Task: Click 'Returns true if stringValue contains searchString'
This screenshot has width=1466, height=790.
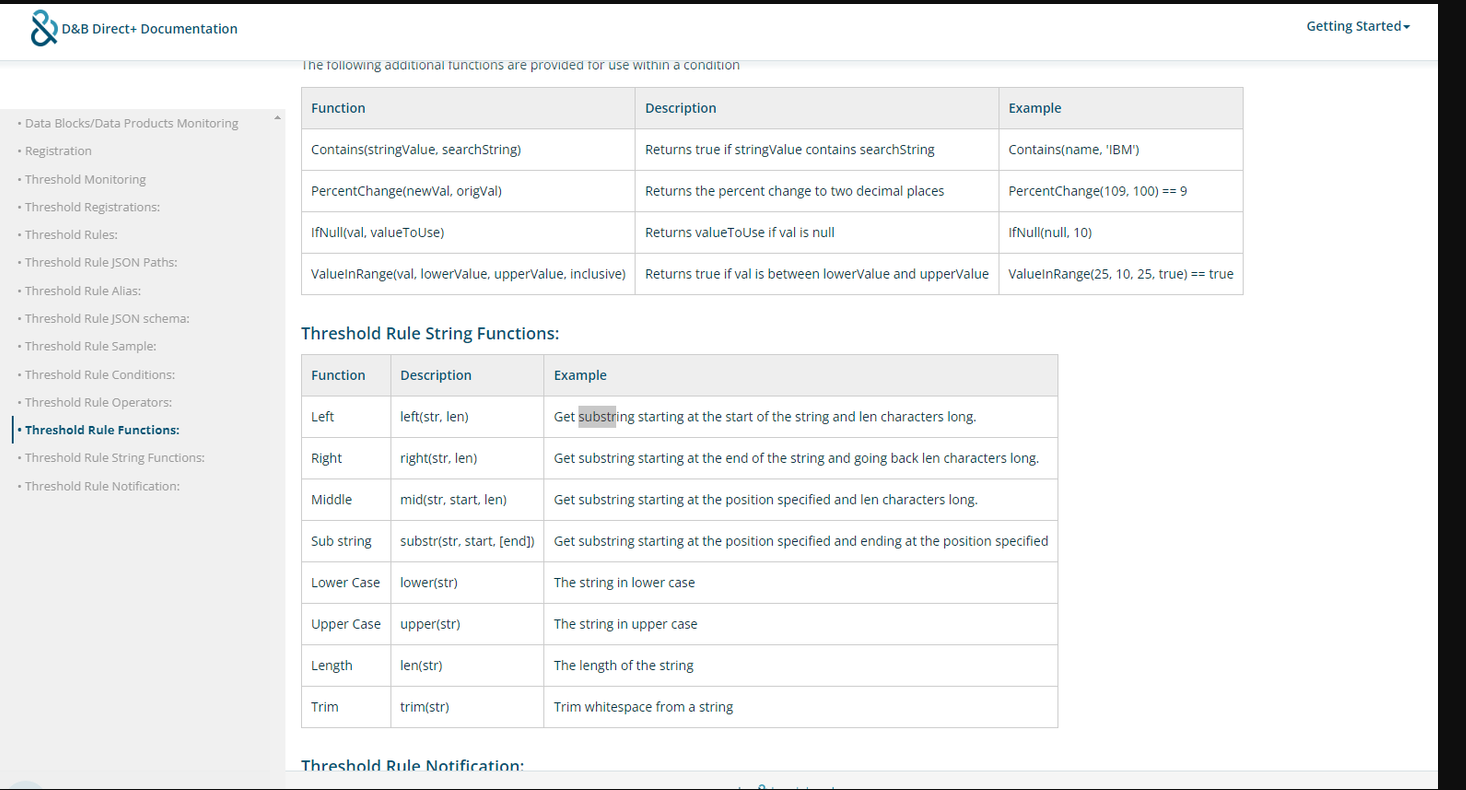Action: pyautogui.click(x=790, y=150)
